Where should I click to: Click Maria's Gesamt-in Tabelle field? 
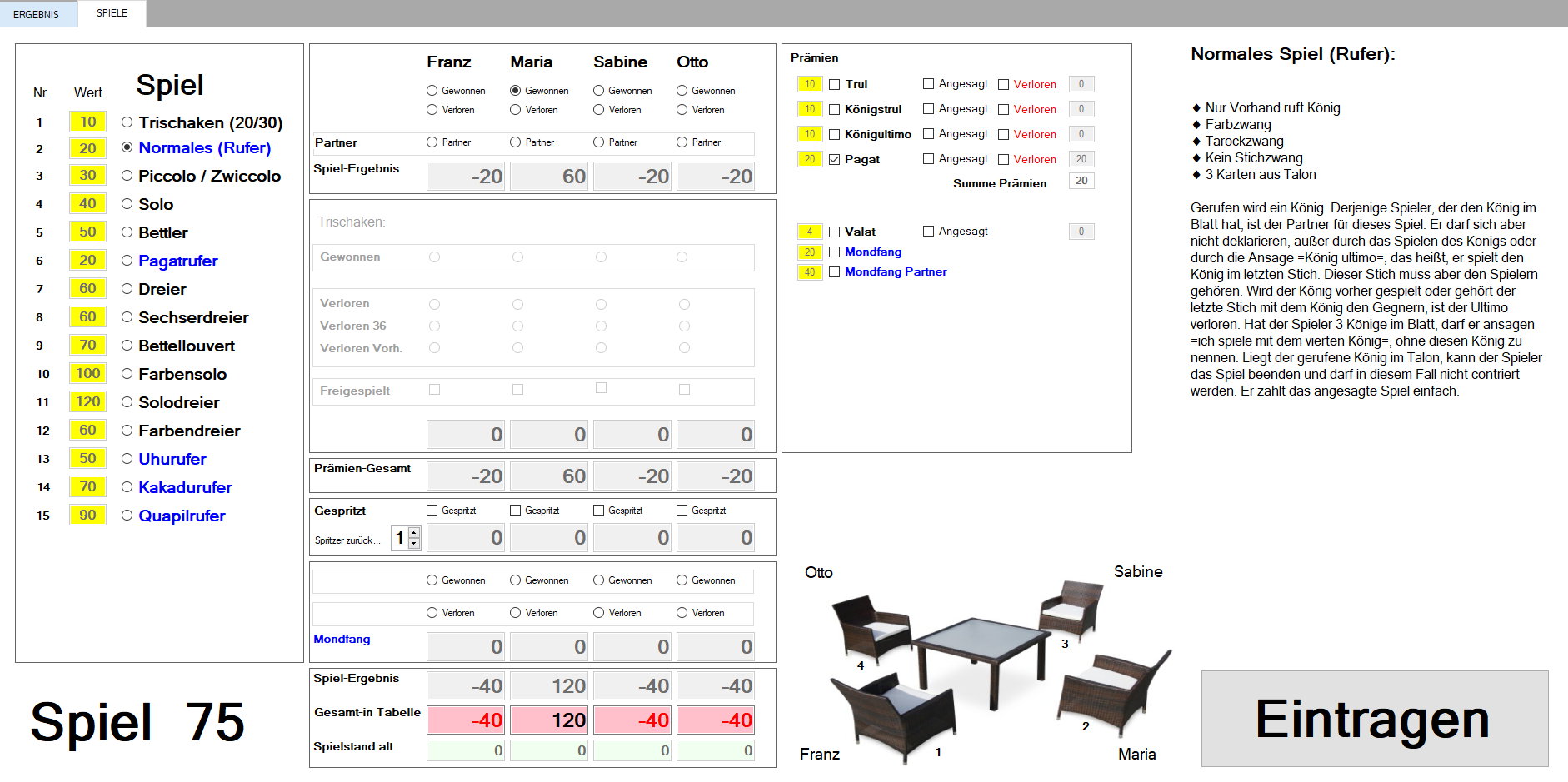tap(548, 720)
